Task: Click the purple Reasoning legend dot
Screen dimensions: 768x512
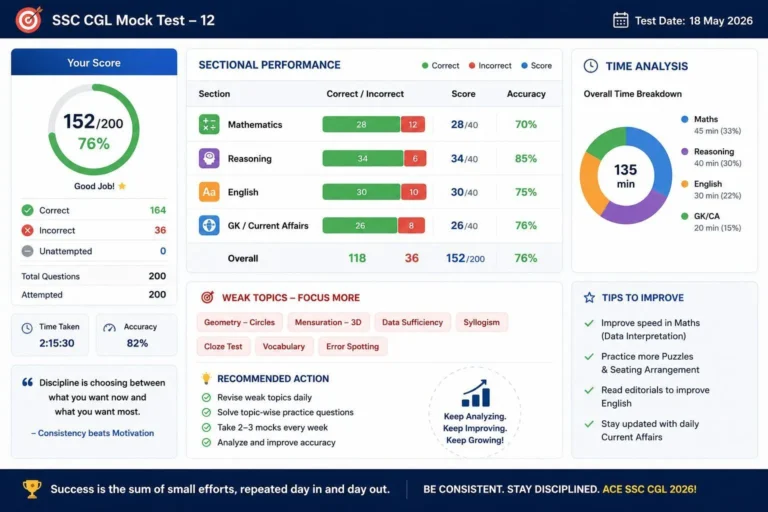Action: pyautogui.click(x=685, y=151)
